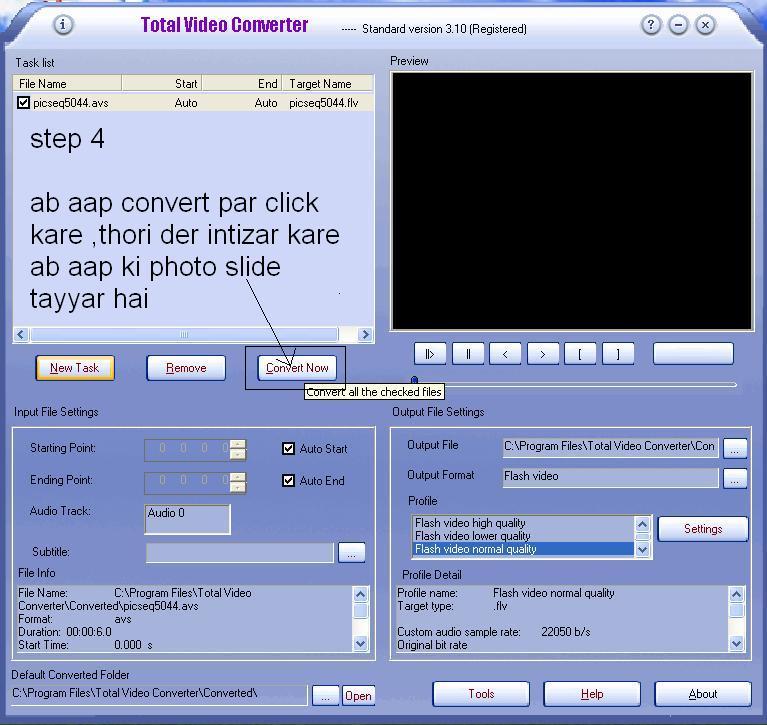Toggle the Auto Start checkbox

[x=289, y=449]
